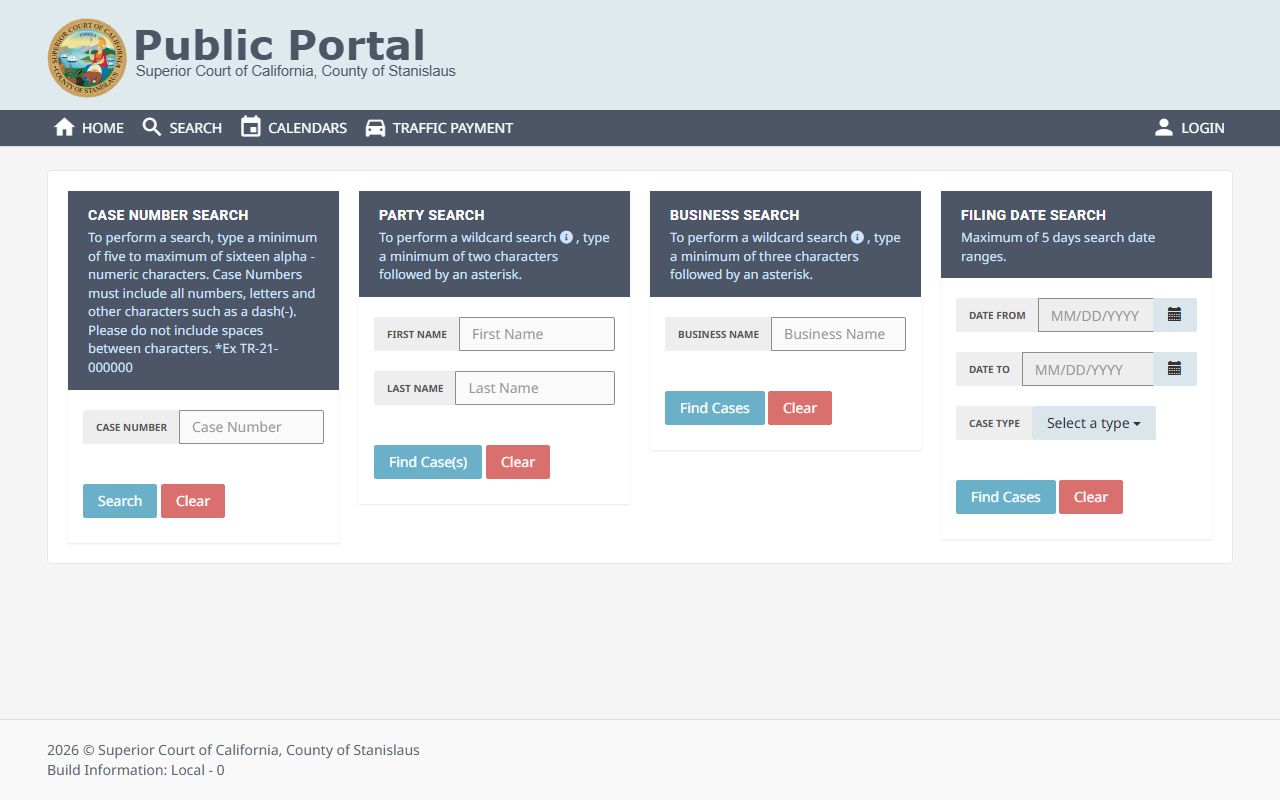Click Find Cases in Business Search
1280x800 pixels.
coord(715,408)
